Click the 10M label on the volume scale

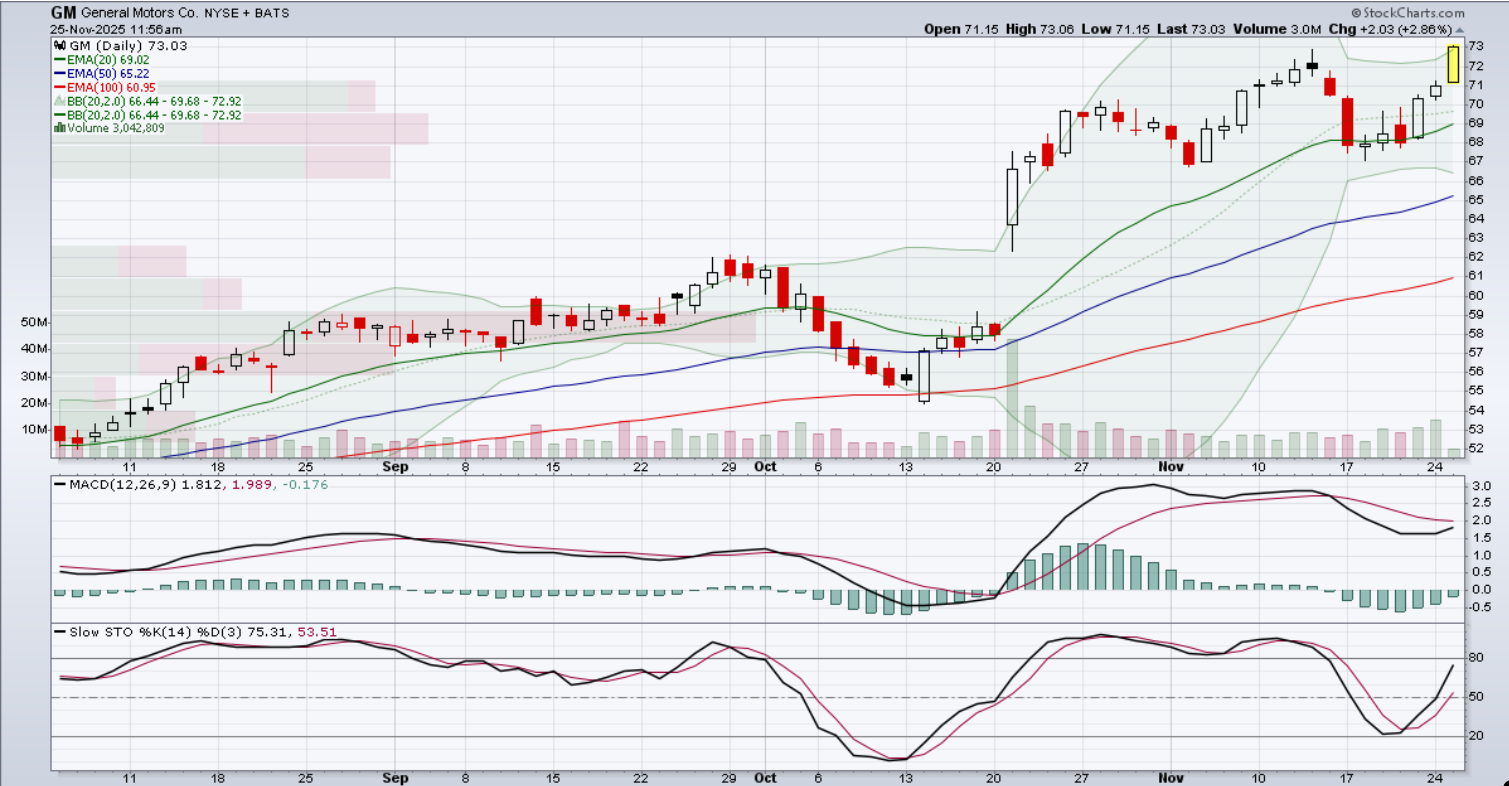coord(36,430)
